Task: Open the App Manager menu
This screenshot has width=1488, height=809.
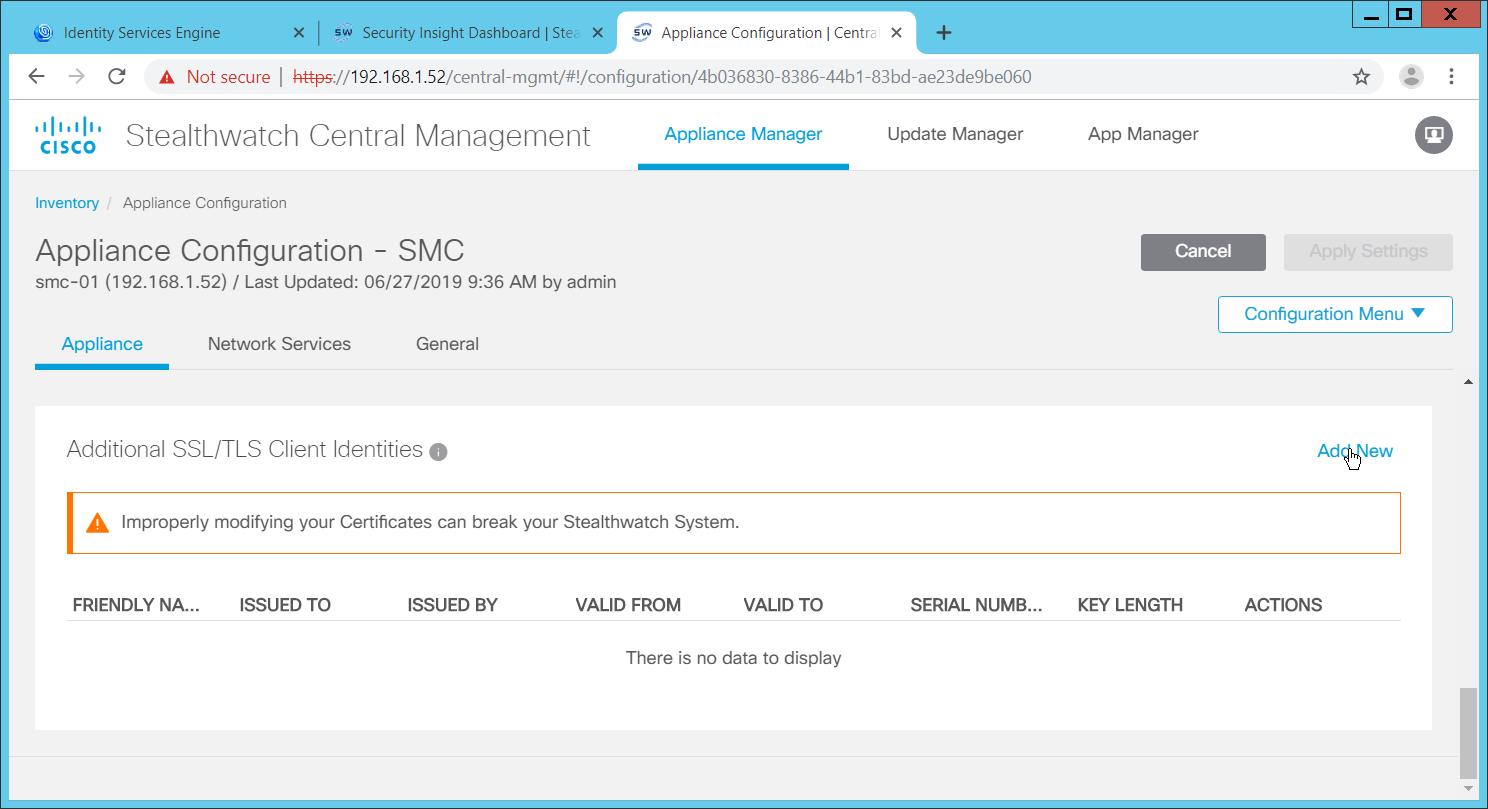Action: pyautogui.click(x=1143, y=134)
